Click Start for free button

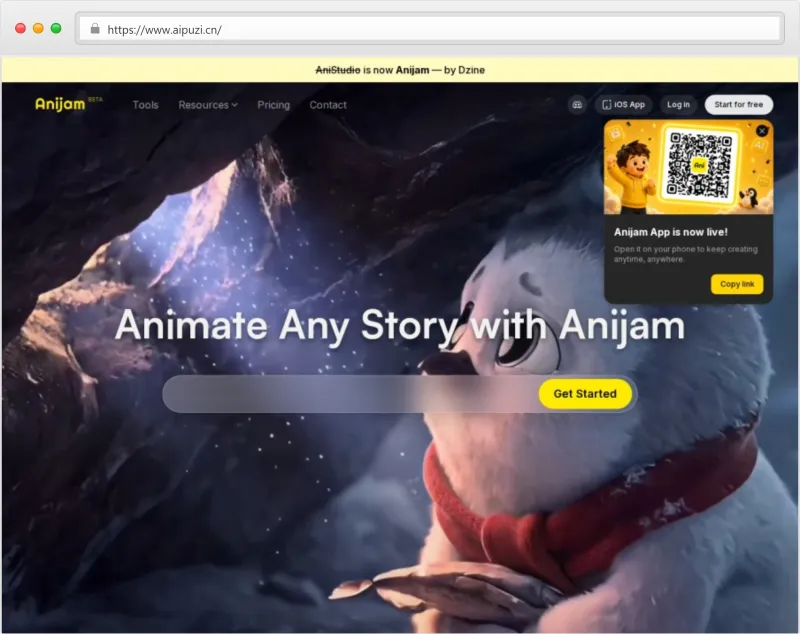pyautogui.click(x=738, y=105)
